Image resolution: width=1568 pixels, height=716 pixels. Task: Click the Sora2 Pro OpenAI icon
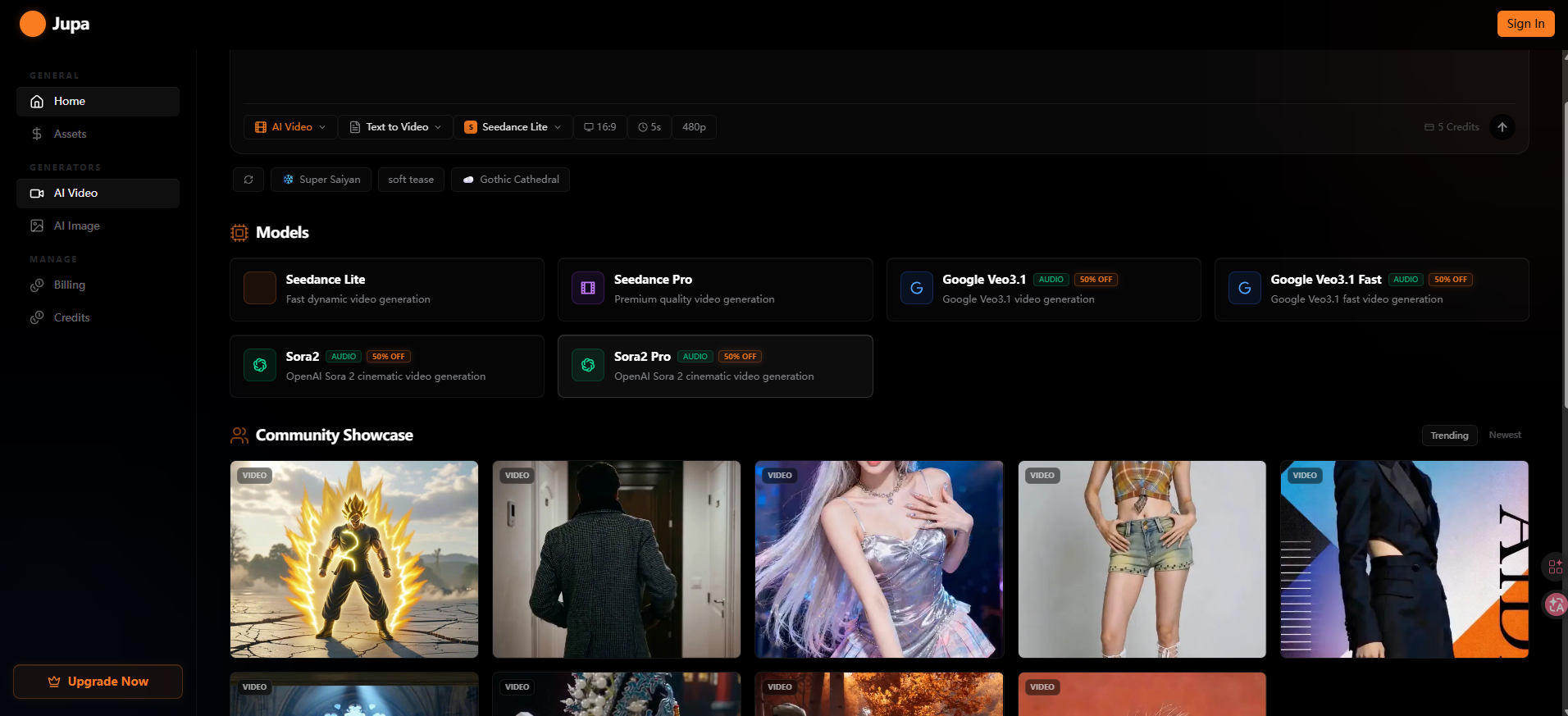pyautogui.click(x=588, y=365)
